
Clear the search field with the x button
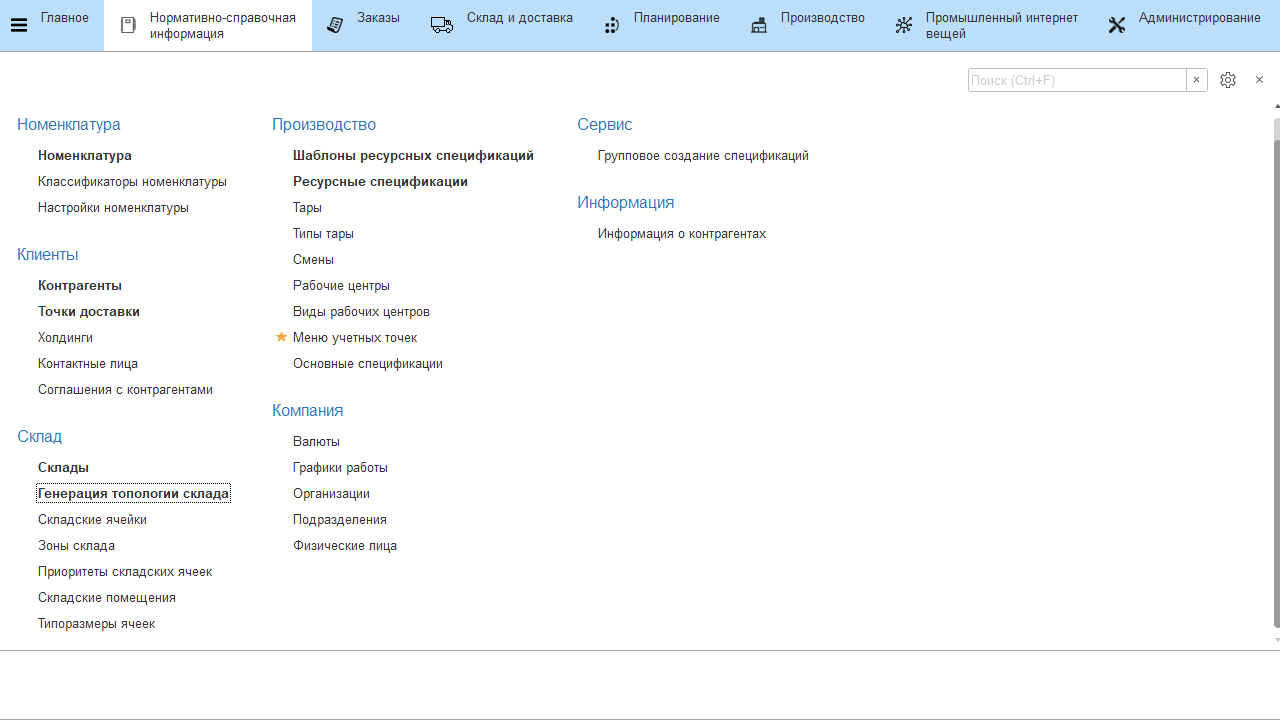click(x=1196, y=80)
